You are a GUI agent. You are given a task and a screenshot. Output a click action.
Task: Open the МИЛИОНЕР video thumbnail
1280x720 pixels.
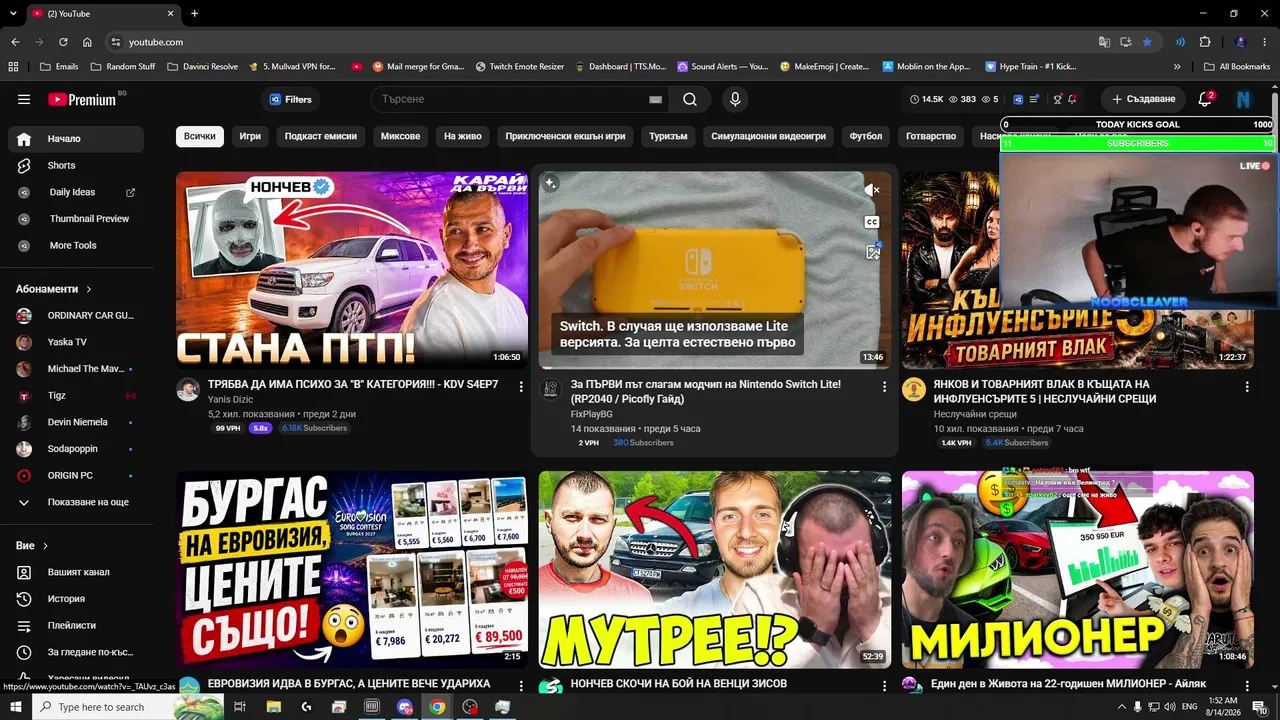[x=1078, y=570]
